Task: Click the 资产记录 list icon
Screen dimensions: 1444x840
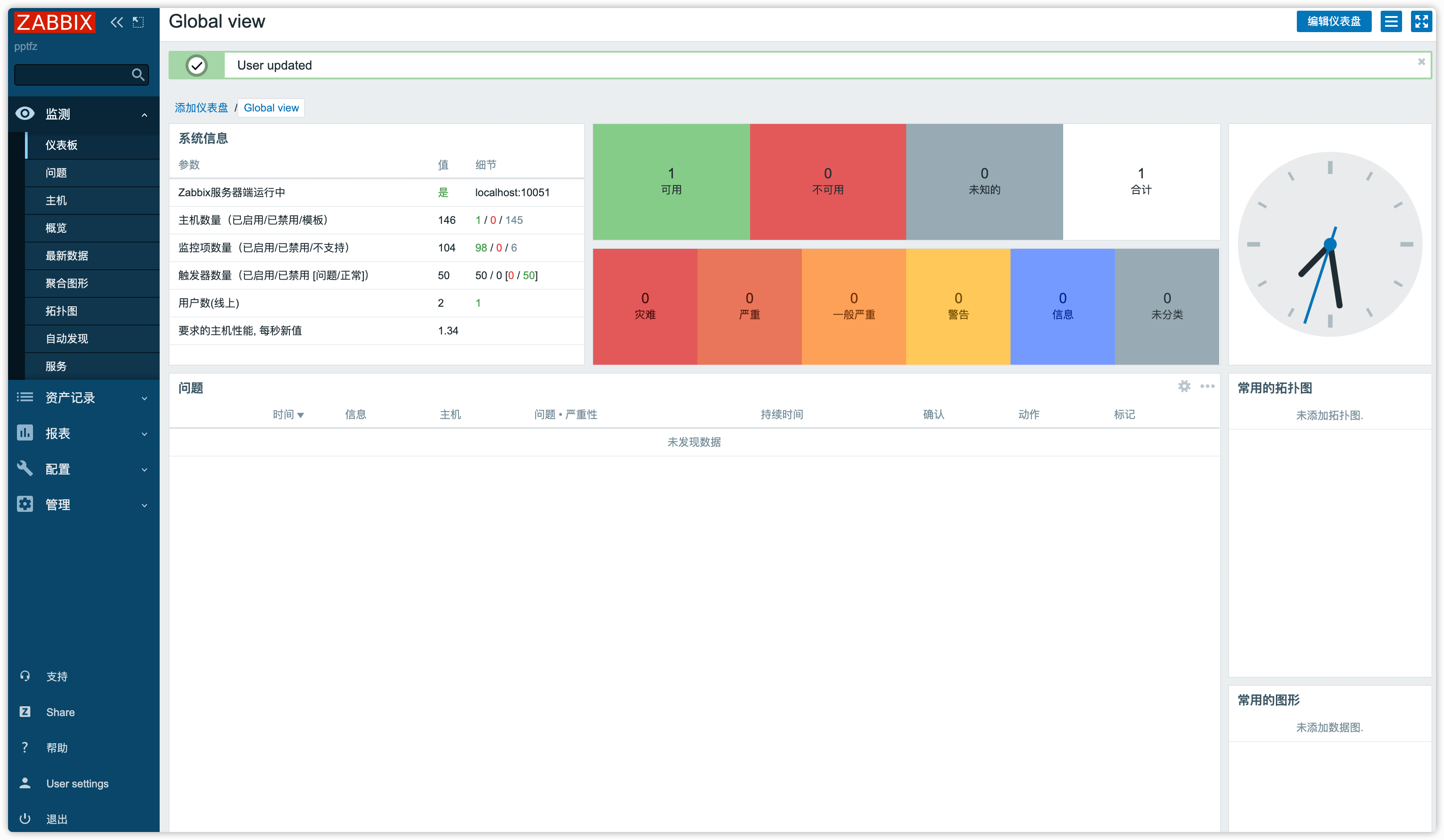Action: tap(25, 397)
